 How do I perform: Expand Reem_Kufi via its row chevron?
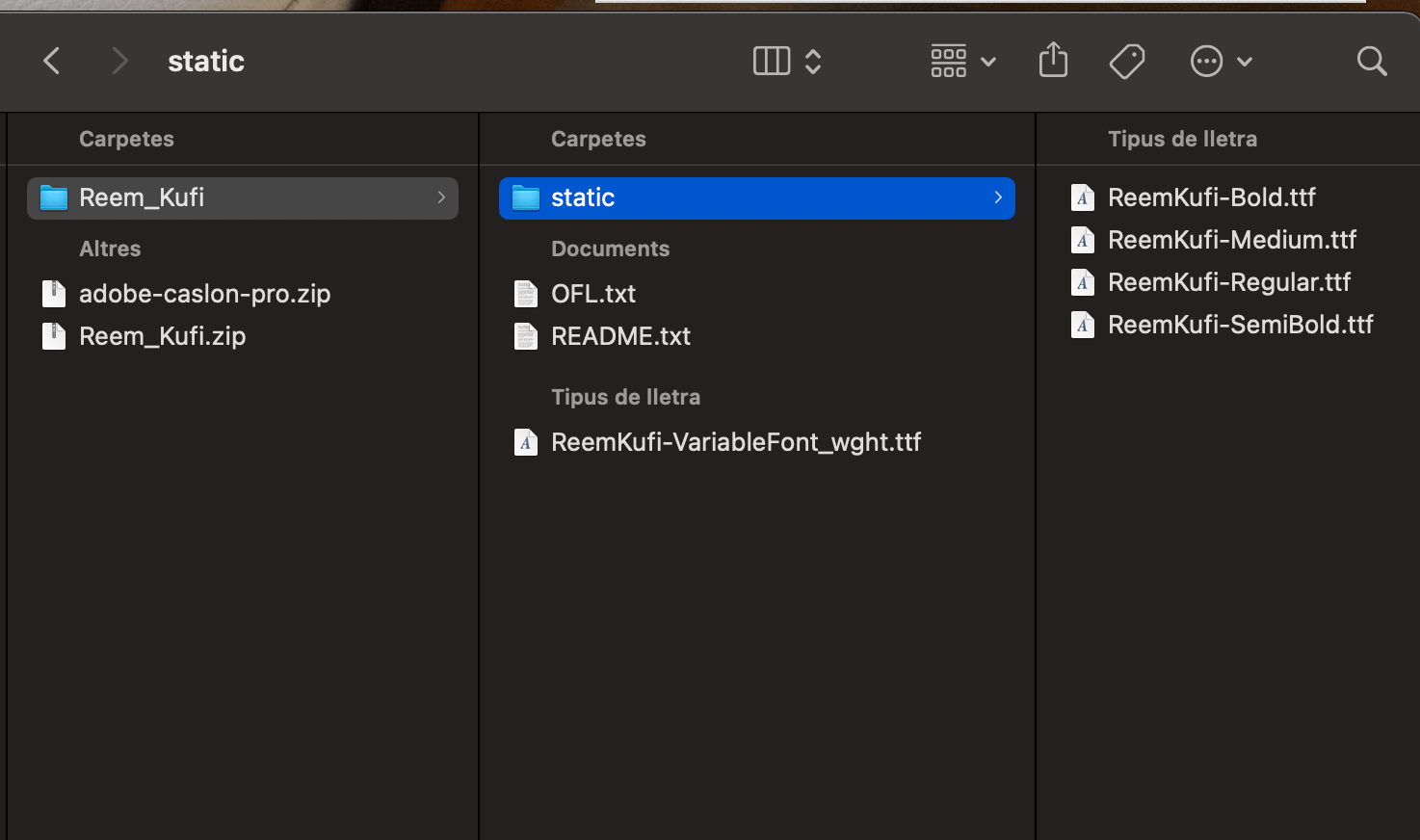point(441,197)
